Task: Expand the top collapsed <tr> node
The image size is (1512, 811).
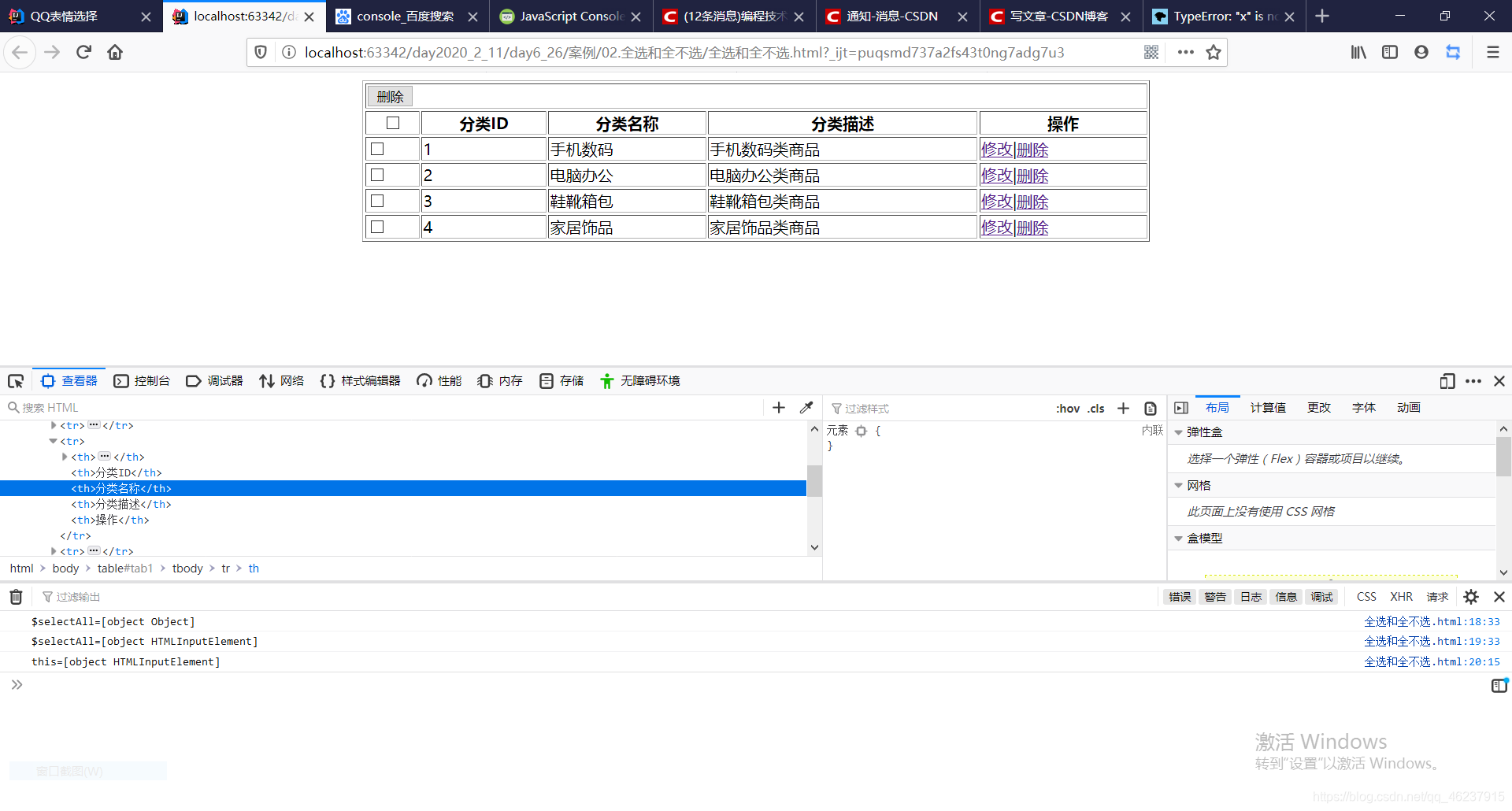Action: [x=53, y=425]
